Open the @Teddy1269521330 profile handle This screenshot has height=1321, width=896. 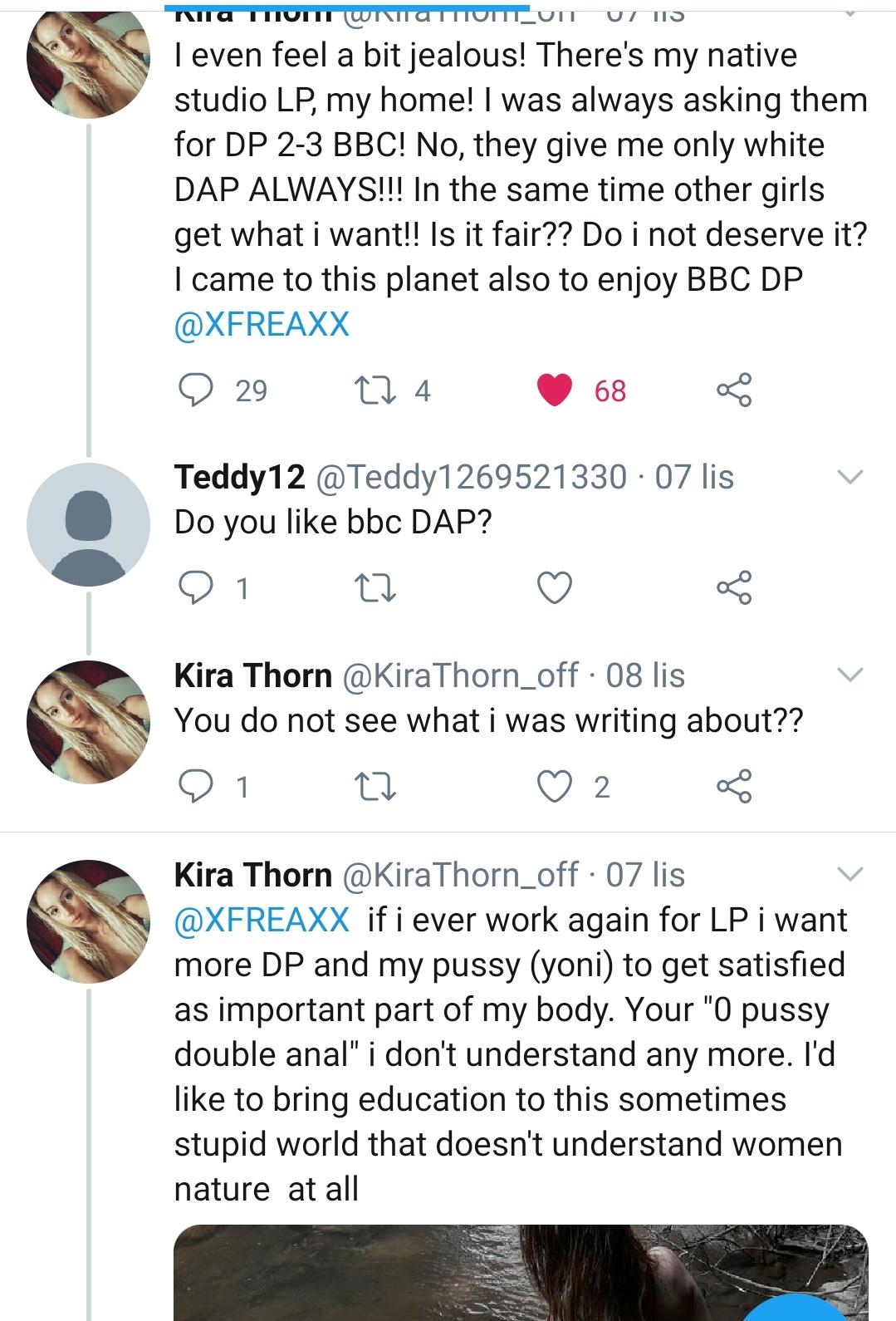click(x=470, y=477)
